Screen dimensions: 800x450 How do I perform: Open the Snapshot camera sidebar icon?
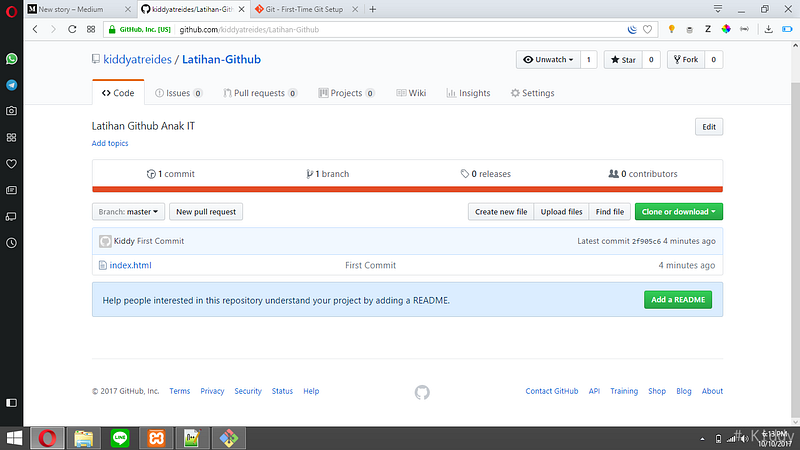coord(11,111)
